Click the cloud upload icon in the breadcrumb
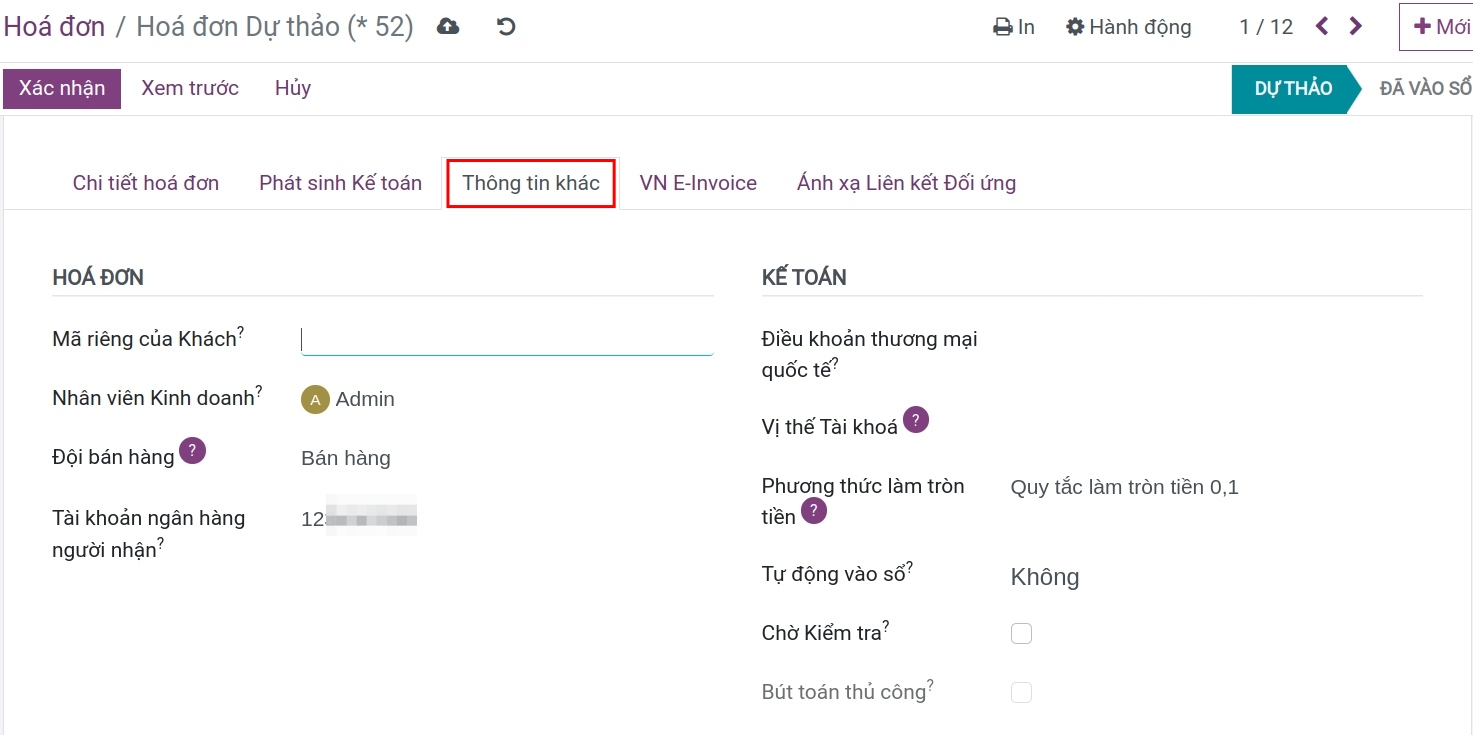 pos(447,27)
